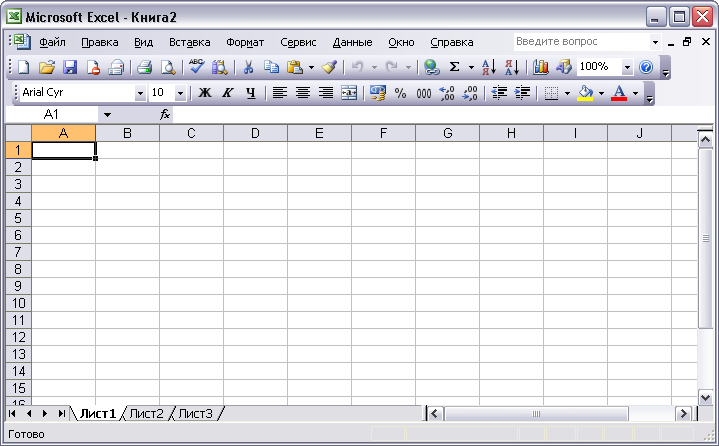This screenshot has width=719, height=446.
Task: Apply percent style icon
Action: (400, 93)
